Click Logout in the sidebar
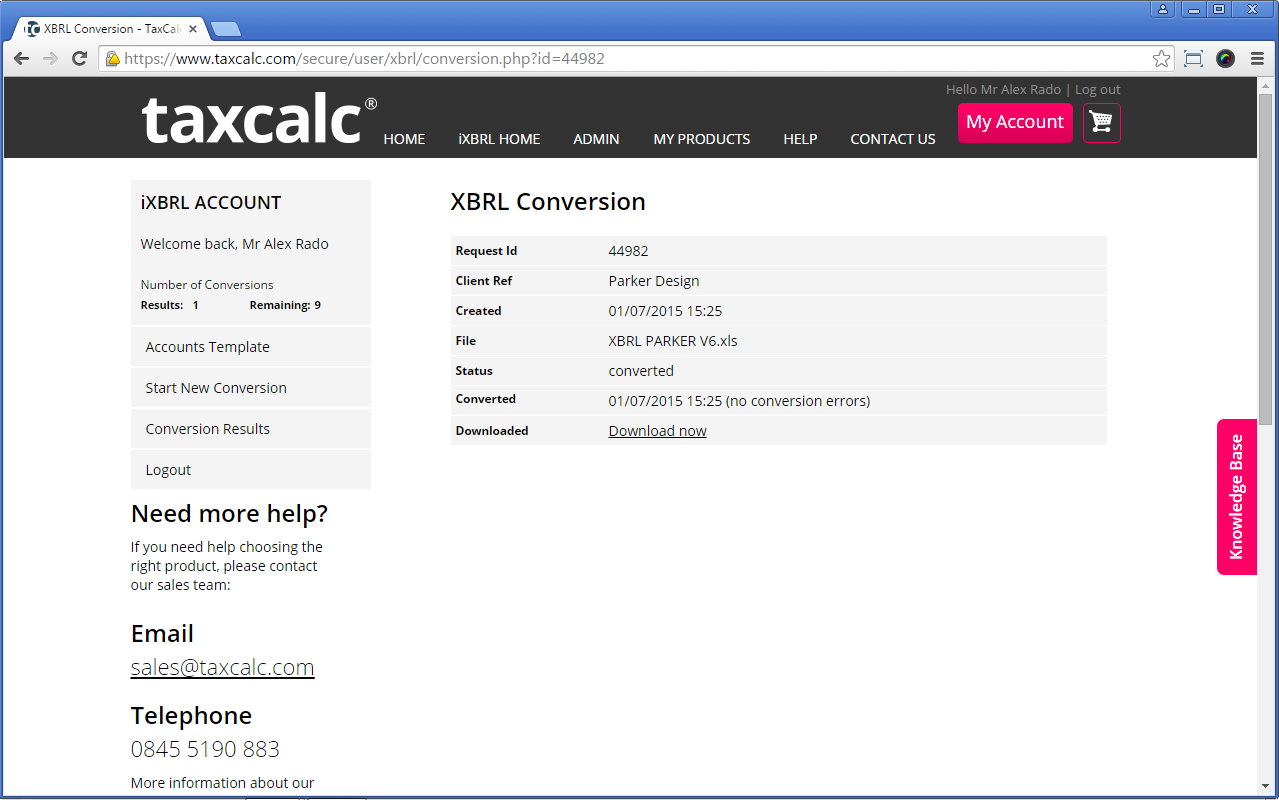 pyautogui.click(x=251, y=470)
